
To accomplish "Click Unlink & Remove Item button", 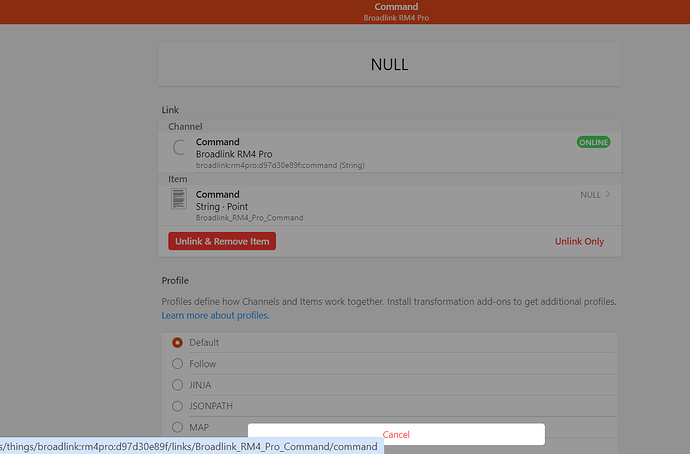I will pos(222,241).
